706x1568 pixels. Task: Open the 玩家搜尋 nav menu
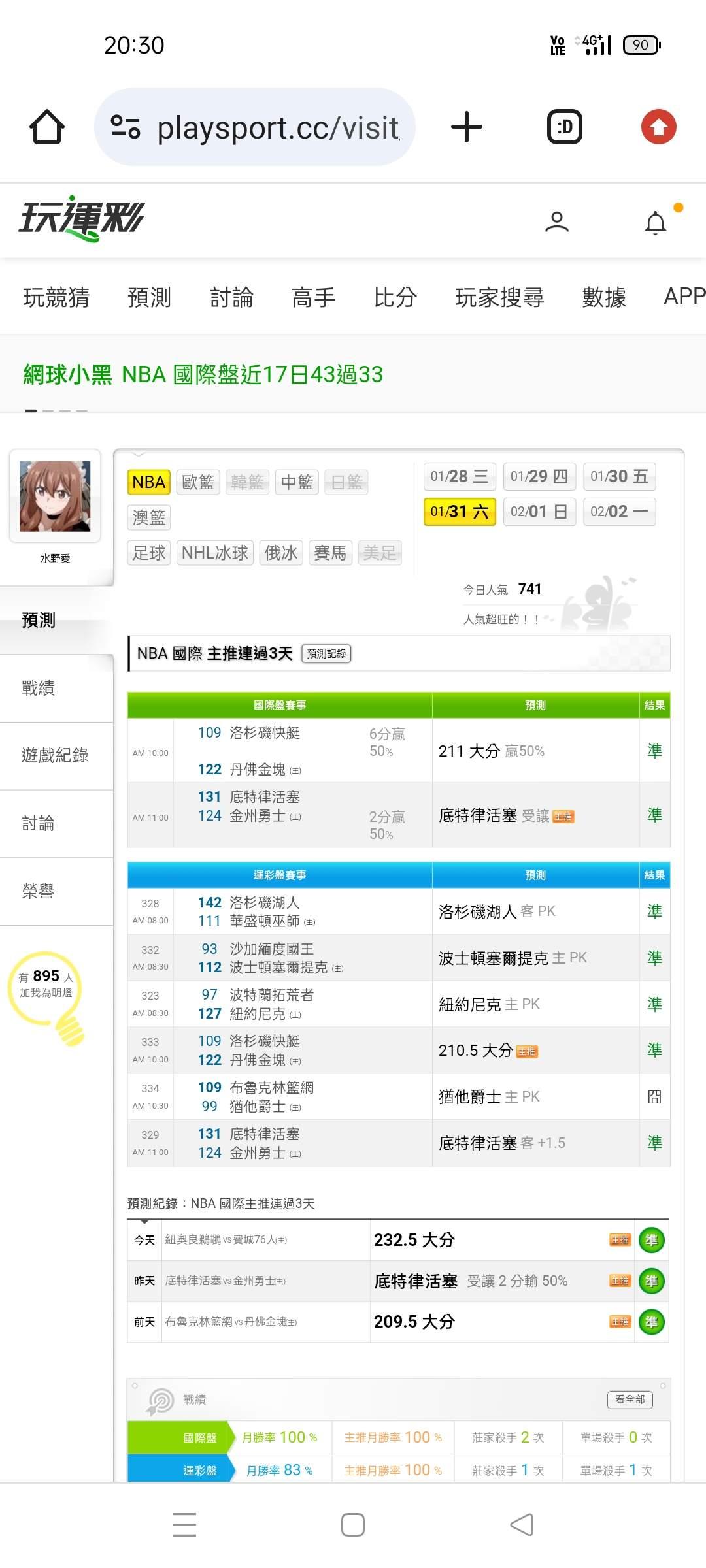click(499, 297)
